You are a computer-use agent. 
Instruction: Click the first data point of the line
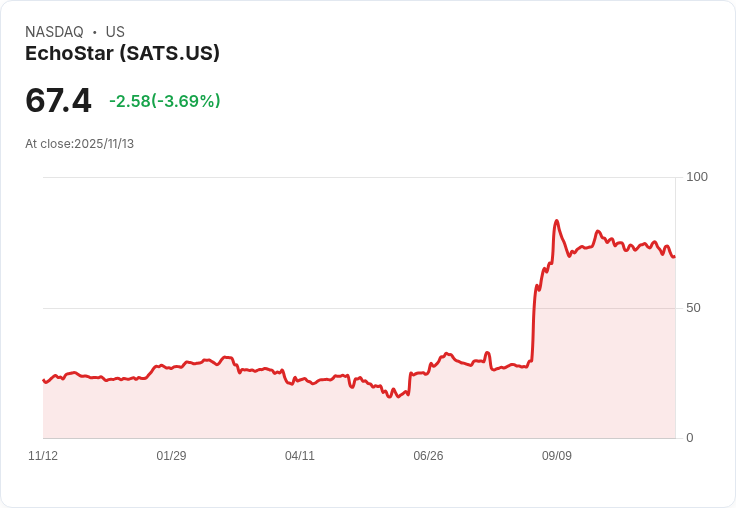(x=44, y=380)
